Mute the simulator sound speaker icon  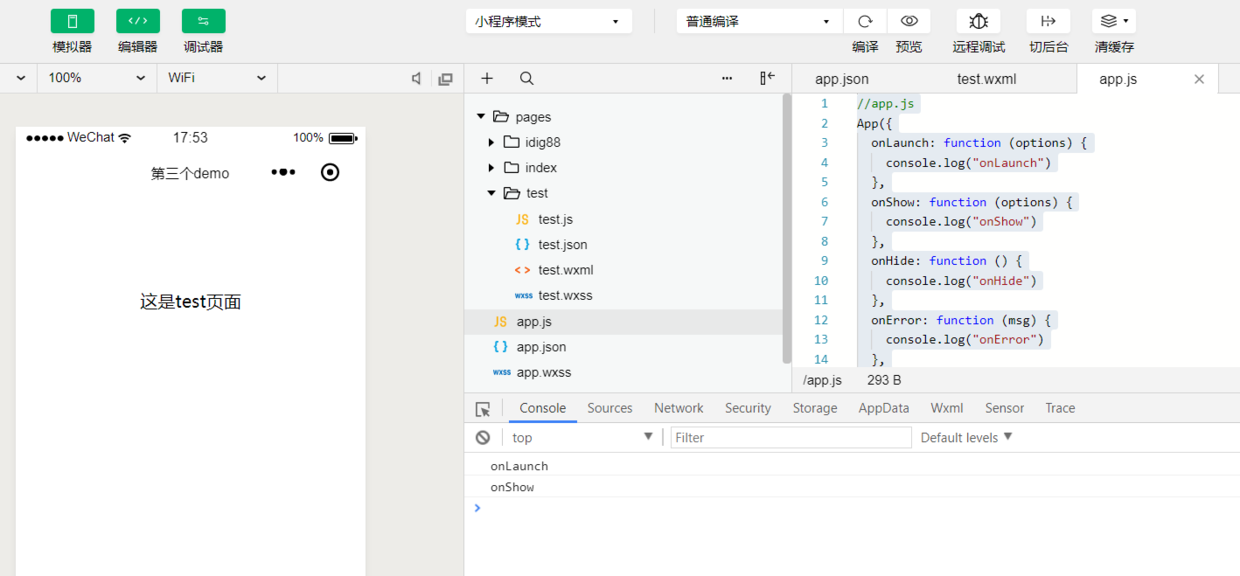(x=417, y=78)
